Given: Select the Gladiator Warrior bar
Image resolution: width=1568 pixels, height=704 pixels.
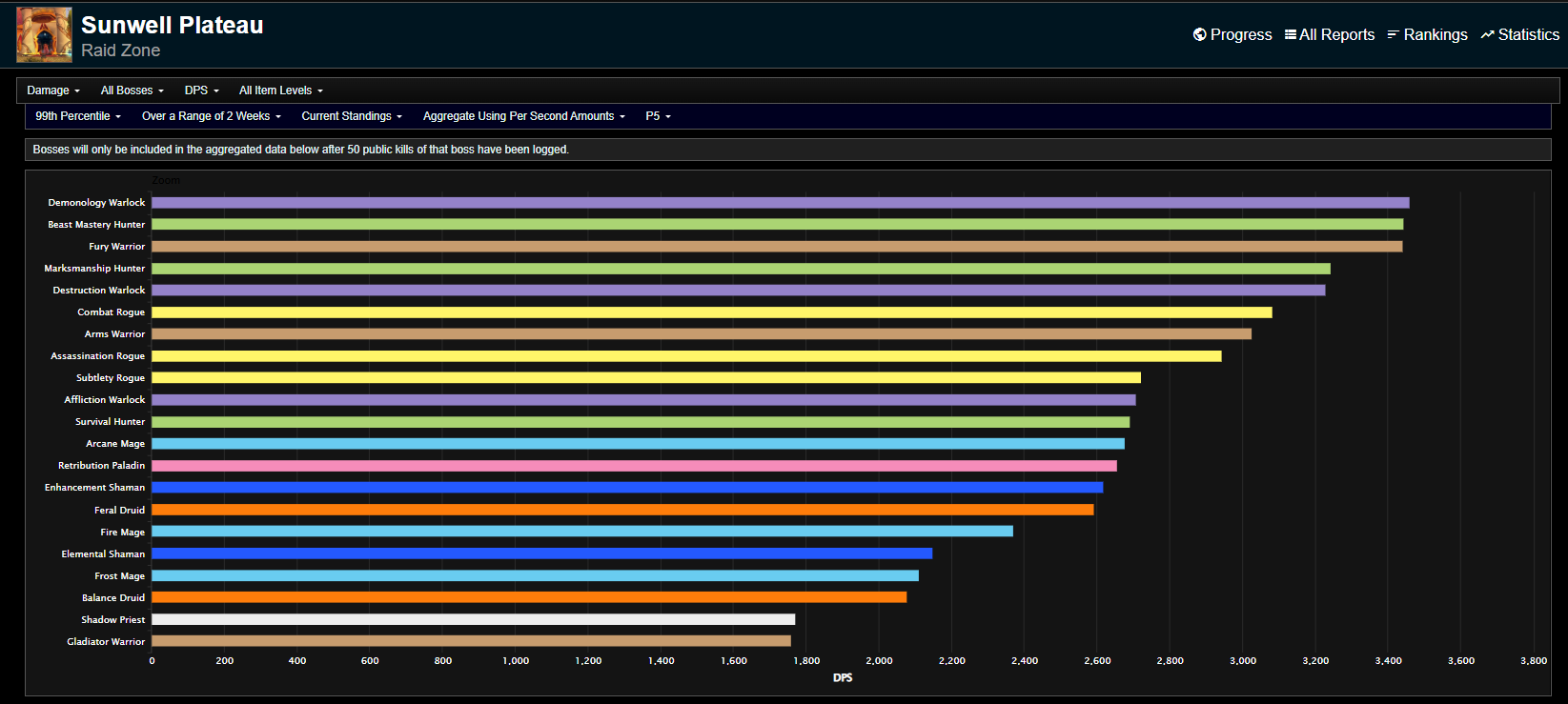Looking at the screenshot, I should pyautogui.click(x=471, y=641).
